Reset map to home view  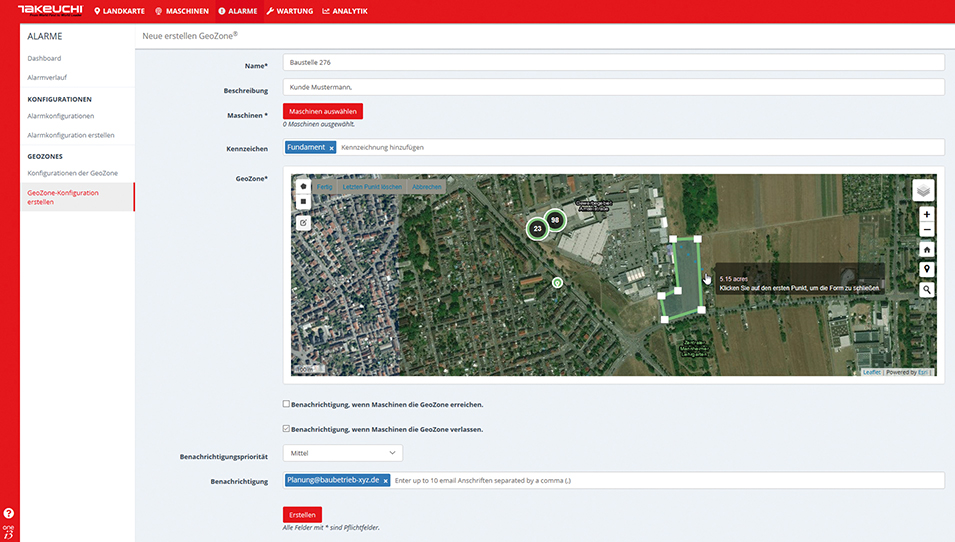pyautogui.click(x=927, y=249)
